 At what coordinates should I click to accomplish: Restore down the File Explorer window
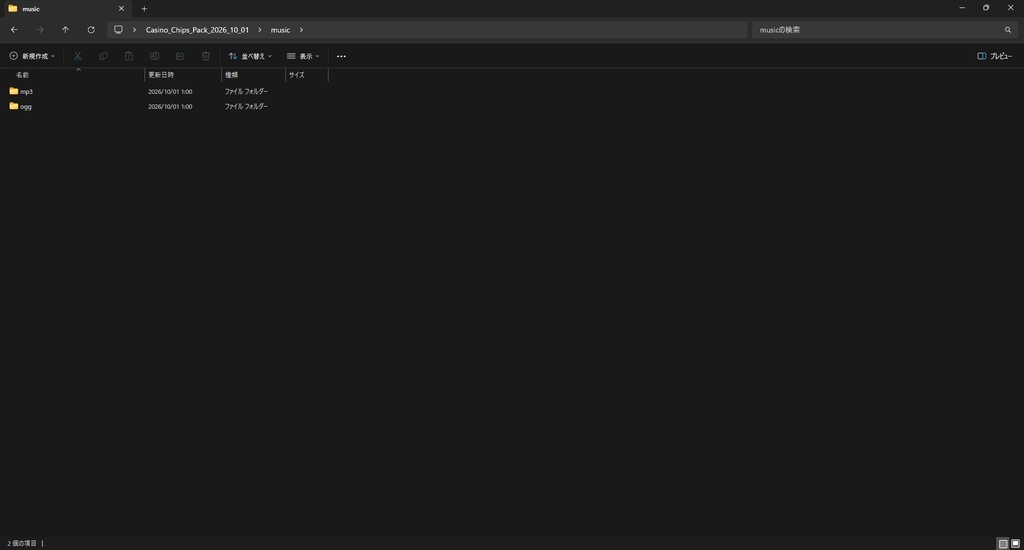986,8
